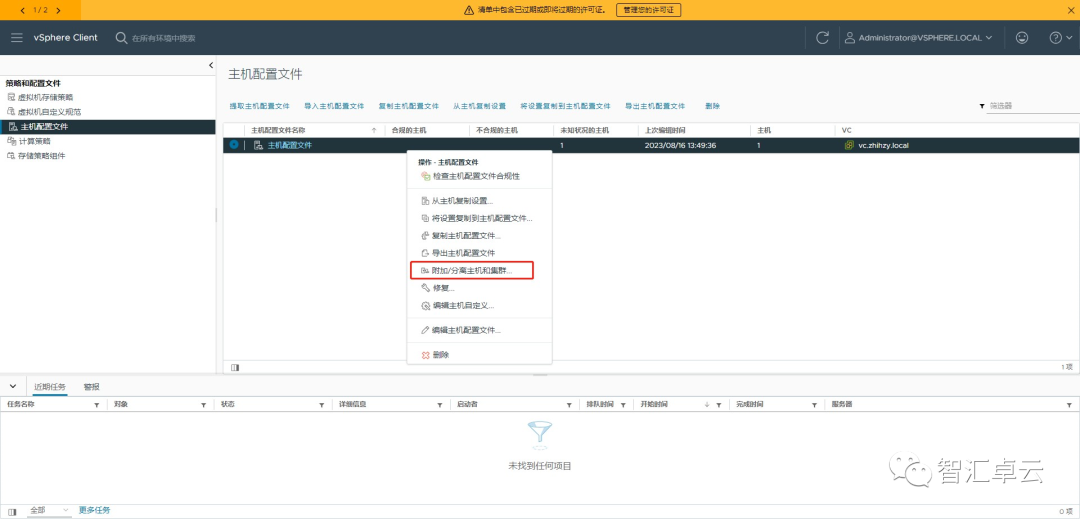Switch to the 近期任务 tab

50,387
